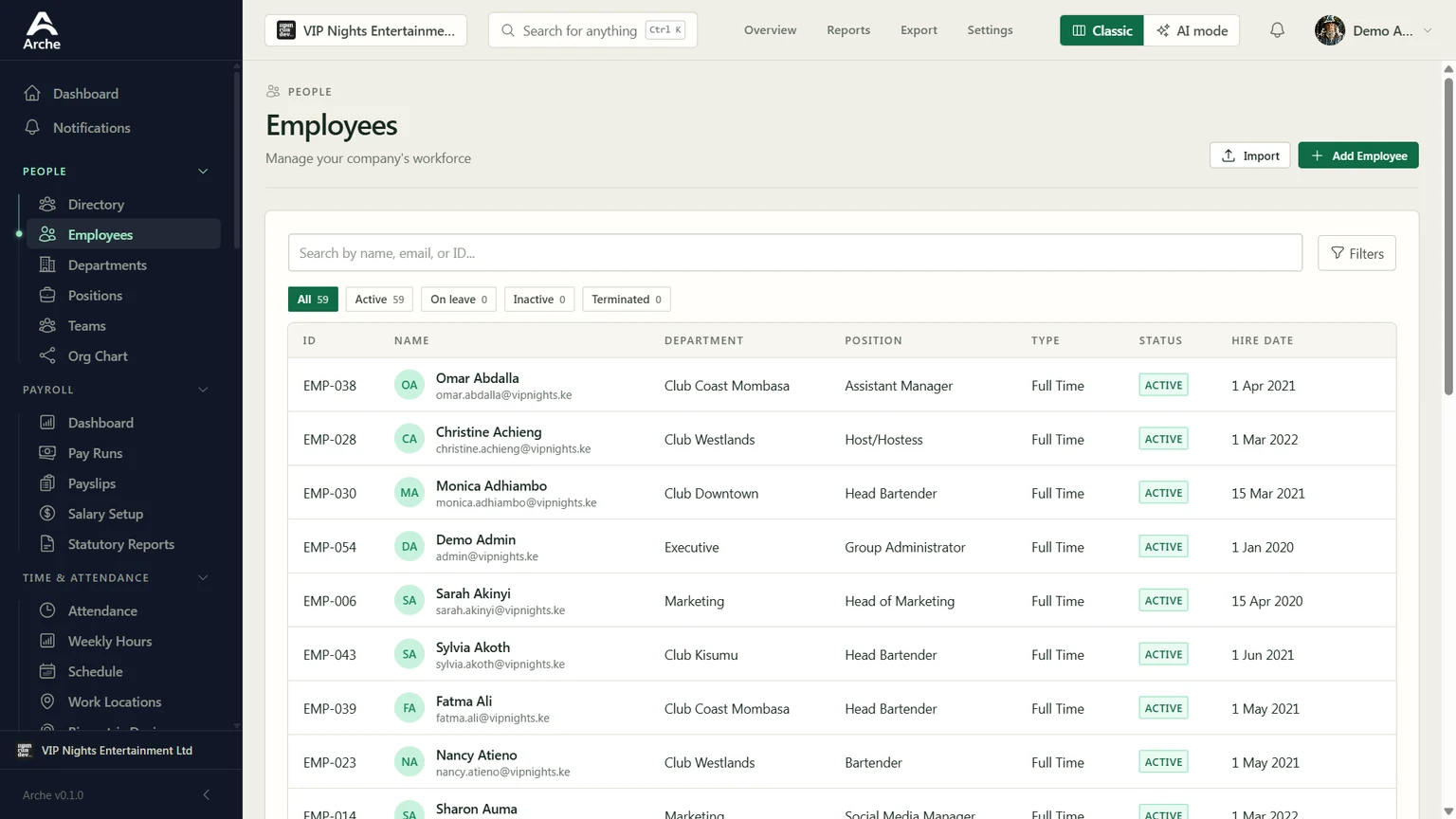Sort by the Hire Date column header
Viewport: 1456px width, 819px height.
[x=1262, y=340]
